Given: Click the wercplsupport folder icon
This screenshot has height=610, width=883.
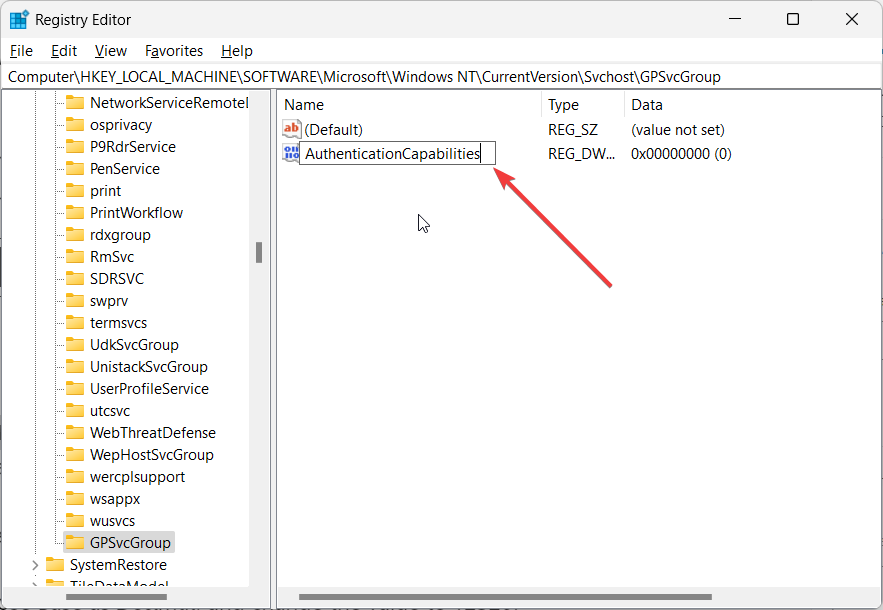Looking at the screenshot, I should click(74, 476).
